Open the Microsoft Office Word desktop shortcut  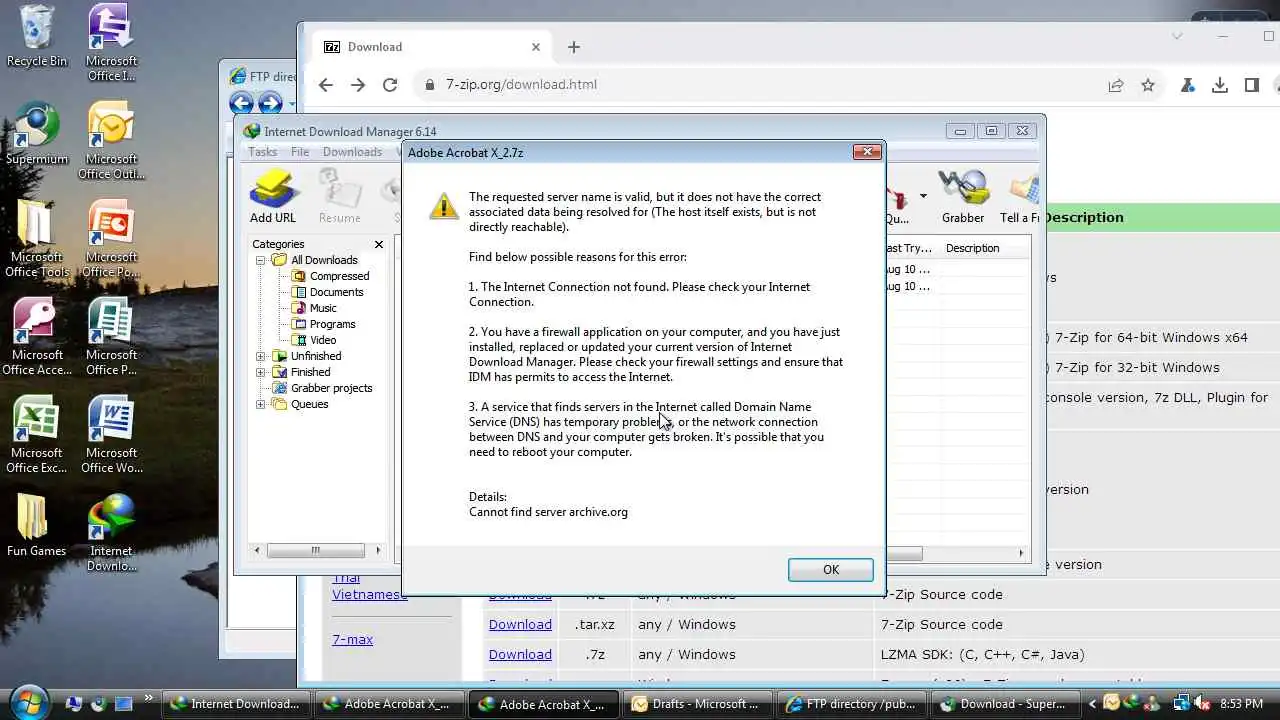(x=111, y=435)
